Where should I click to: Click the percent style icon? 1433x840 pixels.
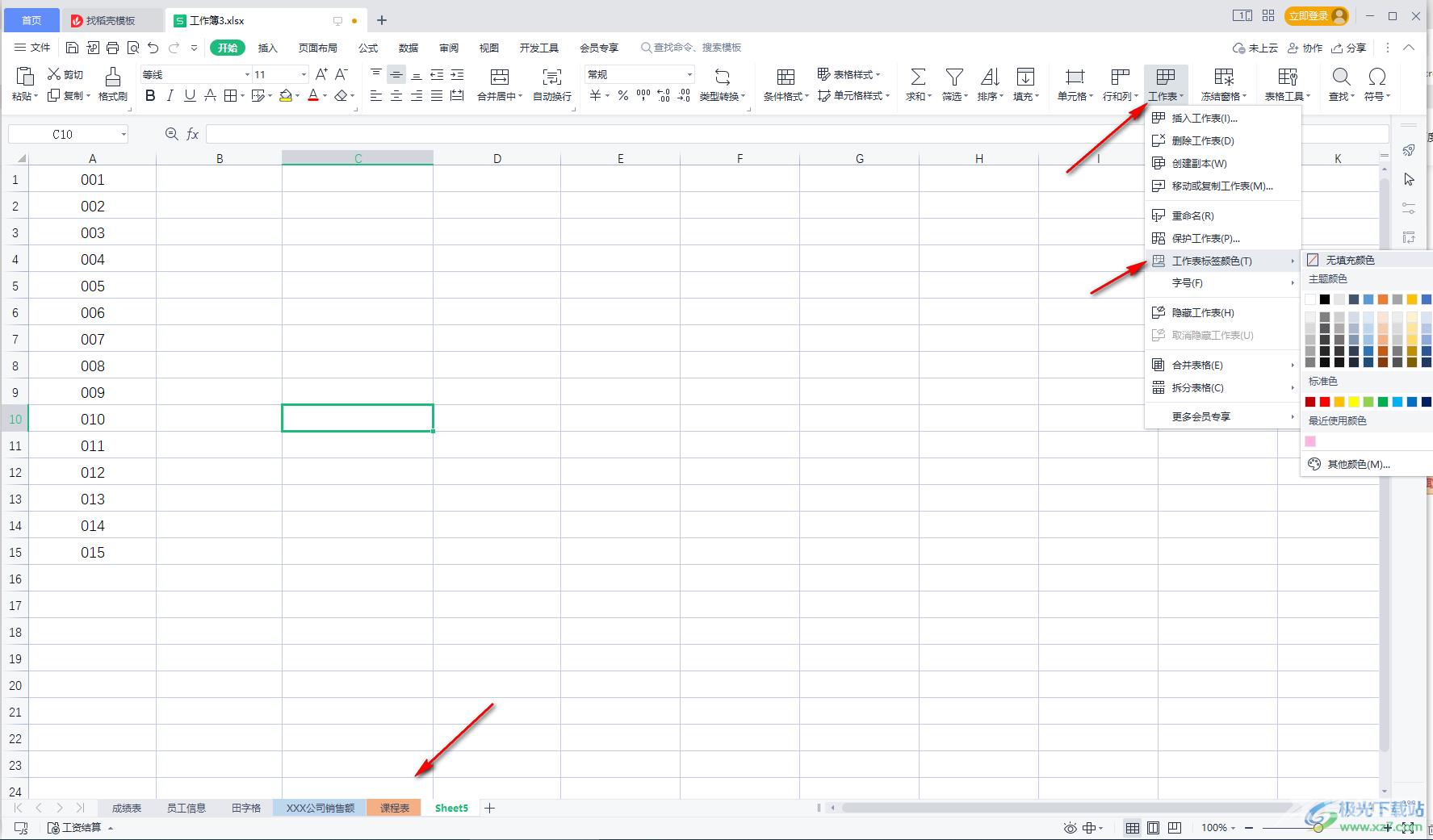[x=622, y=96]
